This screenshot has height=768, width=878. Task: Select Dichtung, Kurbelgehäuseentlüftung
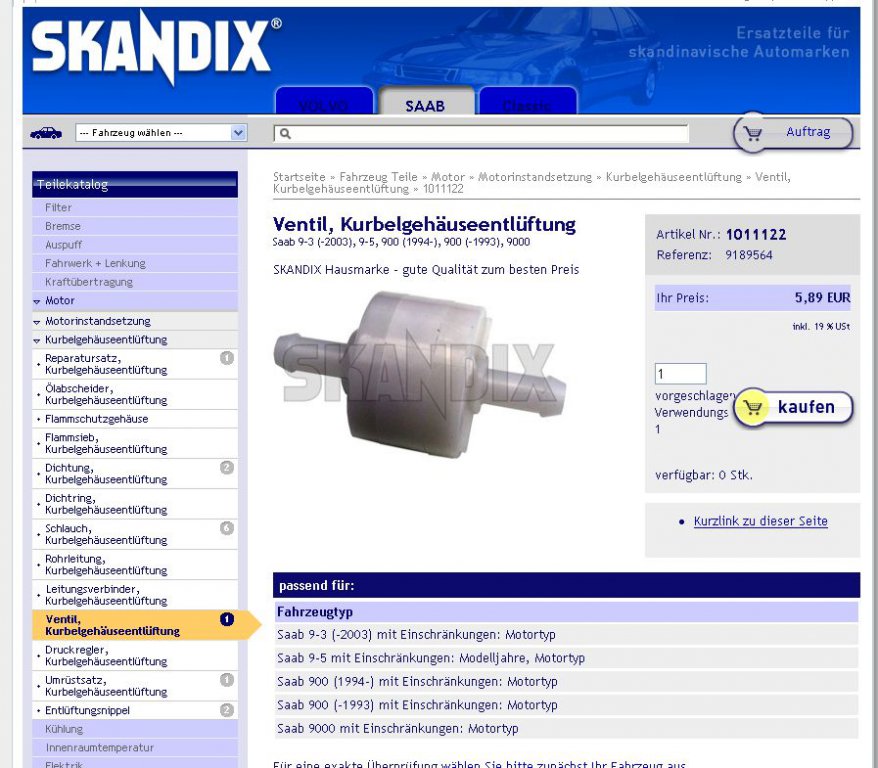pyautogui.click(x=135, y=474)
